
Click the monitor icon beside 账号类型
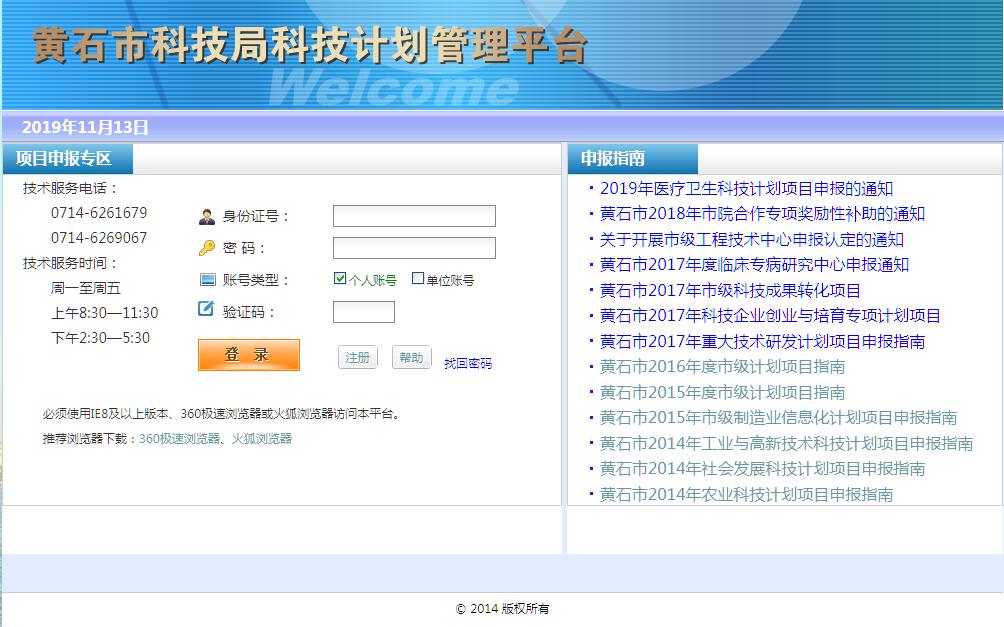click(207, 280)
